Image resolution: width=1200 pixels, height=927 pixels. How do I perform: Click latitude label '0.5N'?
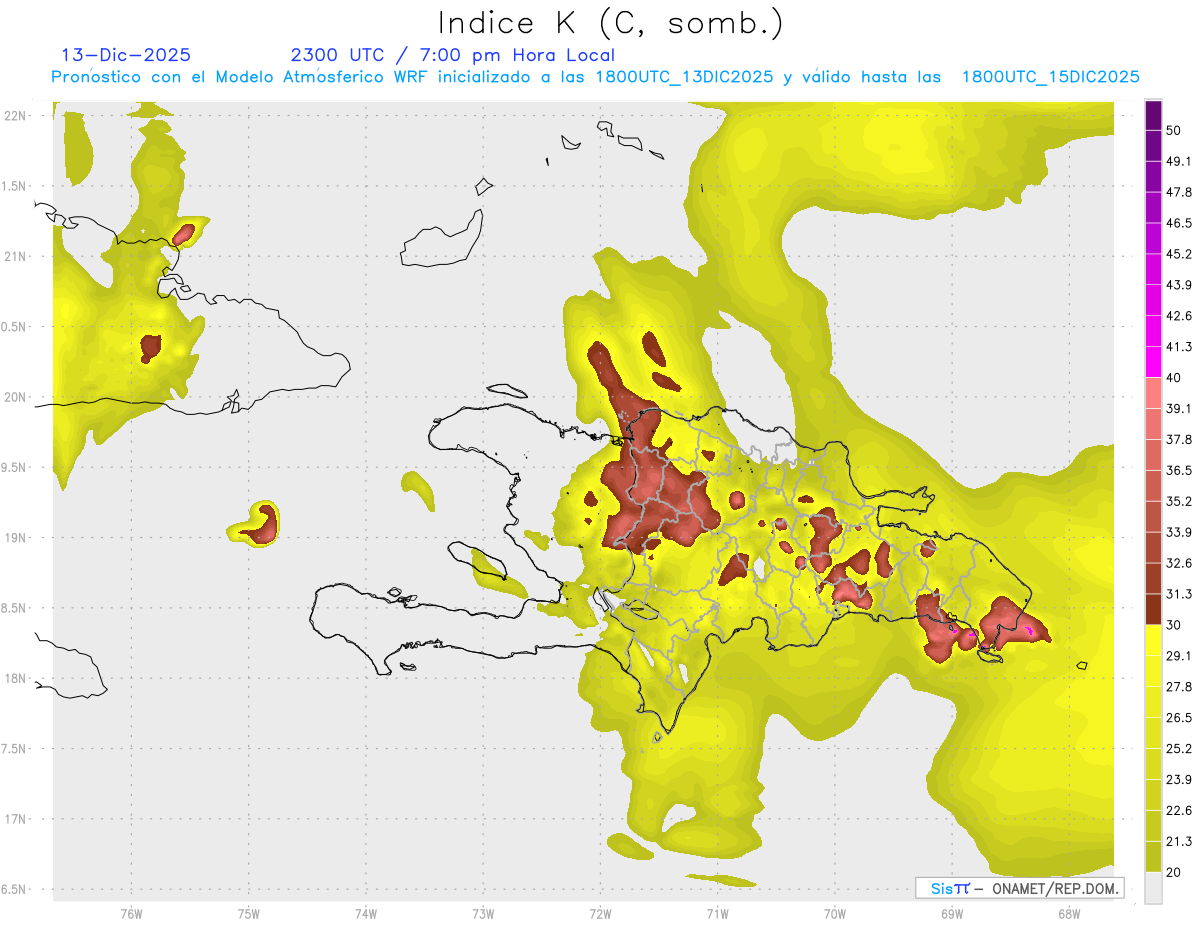click(15, 327)
